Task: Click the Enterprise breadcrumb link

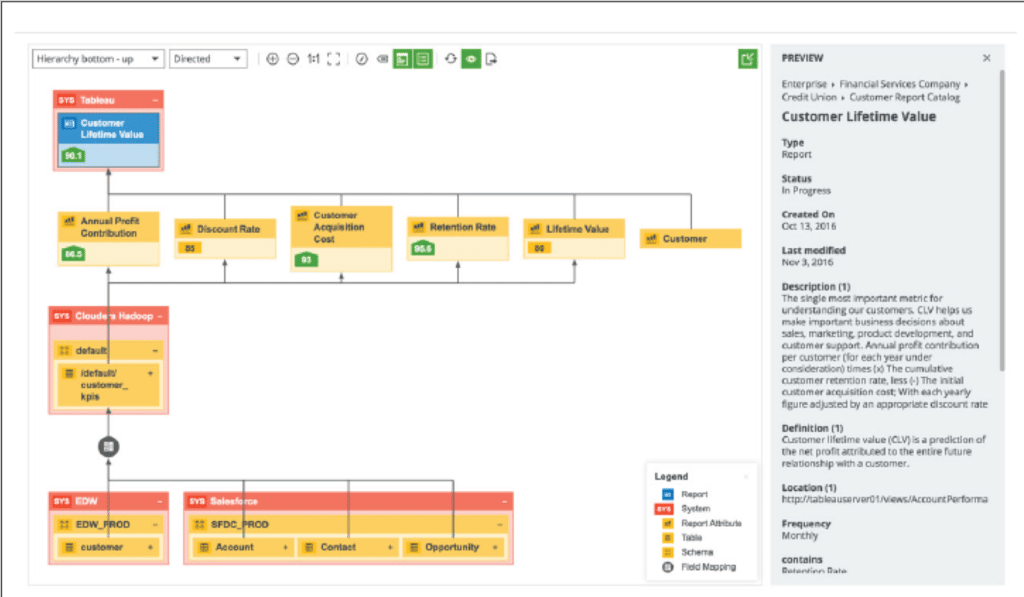Action: [804, 84]
